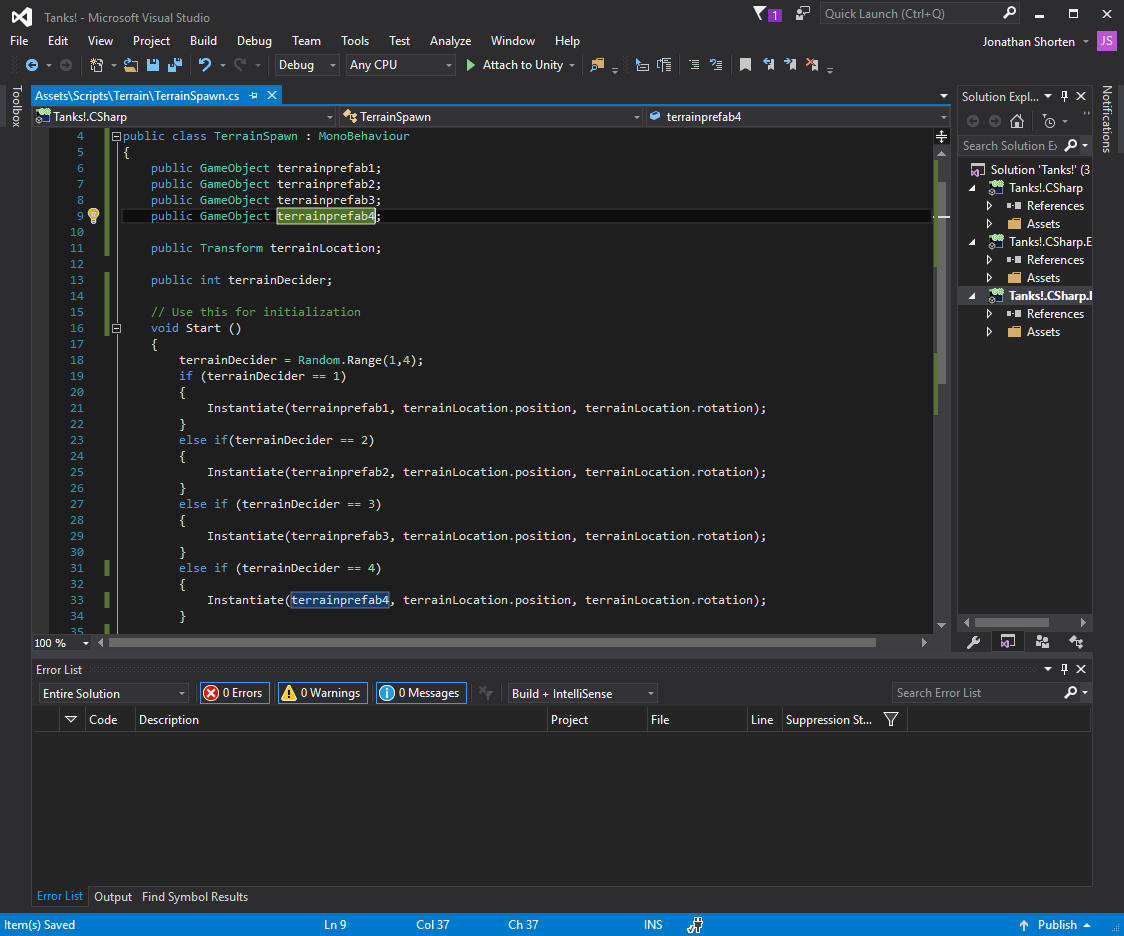
Task: Click the Undo arrow icon
Action: click(x=205, y=65)
